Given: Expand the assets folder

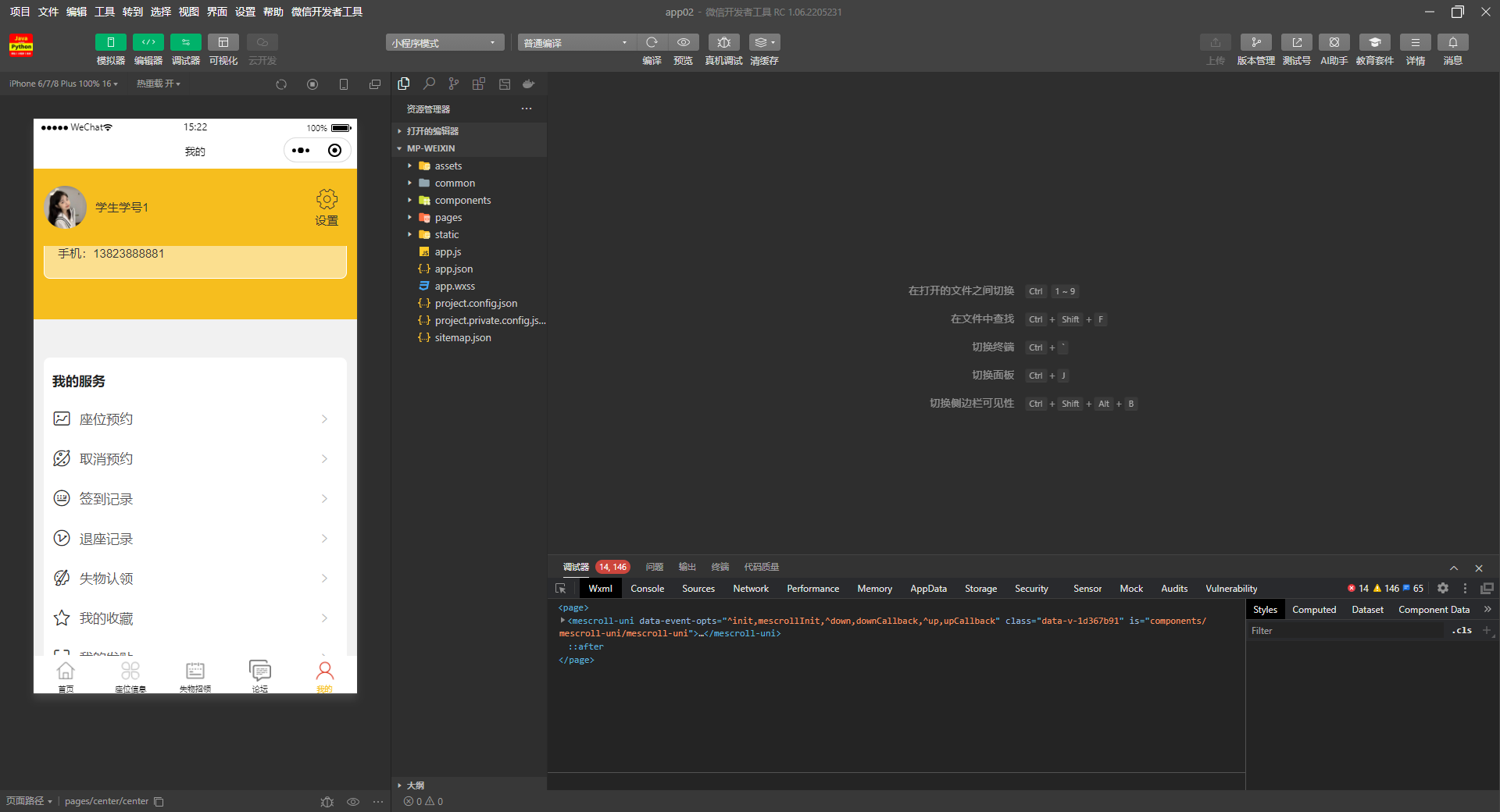Looking at the screenshot, I should (x=469, y=166).
